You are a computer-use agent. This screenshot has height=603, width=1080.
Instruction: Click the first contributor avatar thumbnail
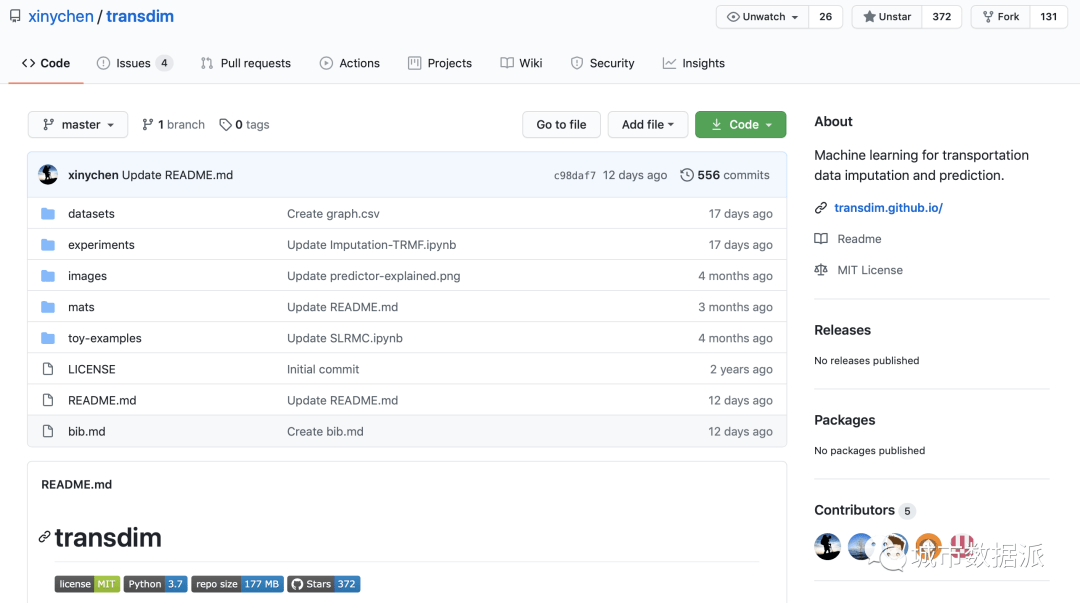pos(828,546)
